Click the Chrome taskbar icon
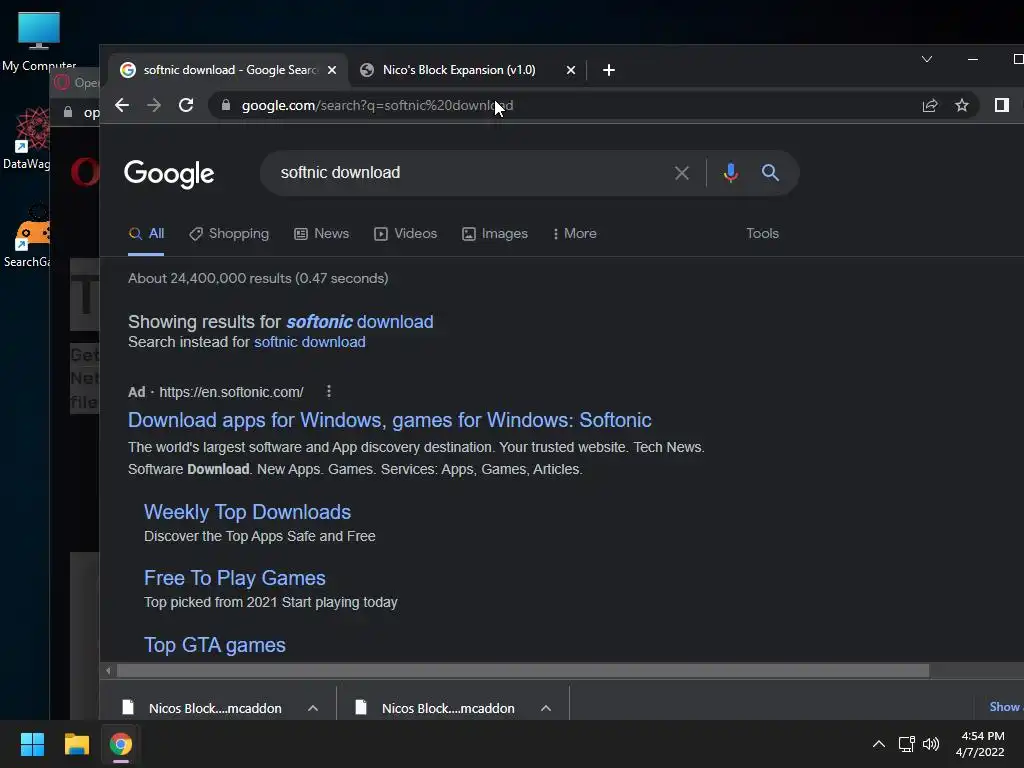This screenshot has width=1024, height=768. 121,744
